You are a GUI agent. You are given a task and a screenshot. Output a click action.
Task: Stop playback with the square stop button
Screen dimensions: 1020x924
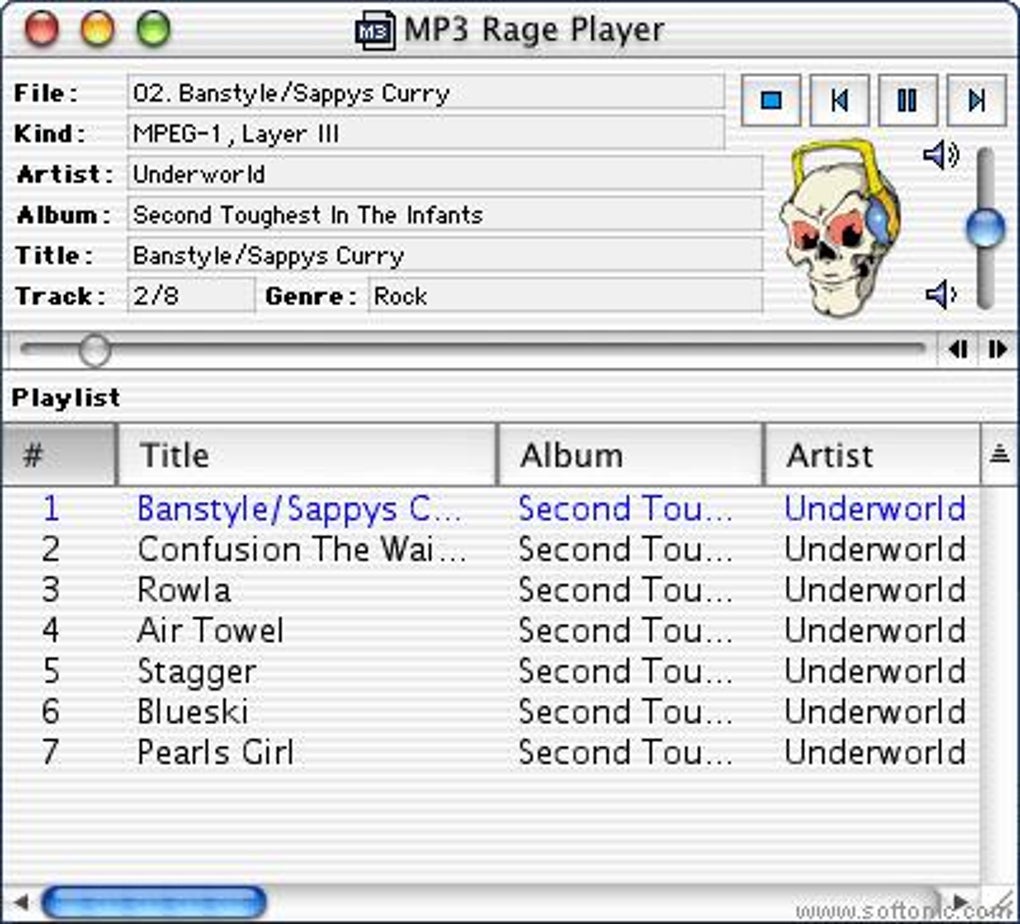tap(771, 100)
